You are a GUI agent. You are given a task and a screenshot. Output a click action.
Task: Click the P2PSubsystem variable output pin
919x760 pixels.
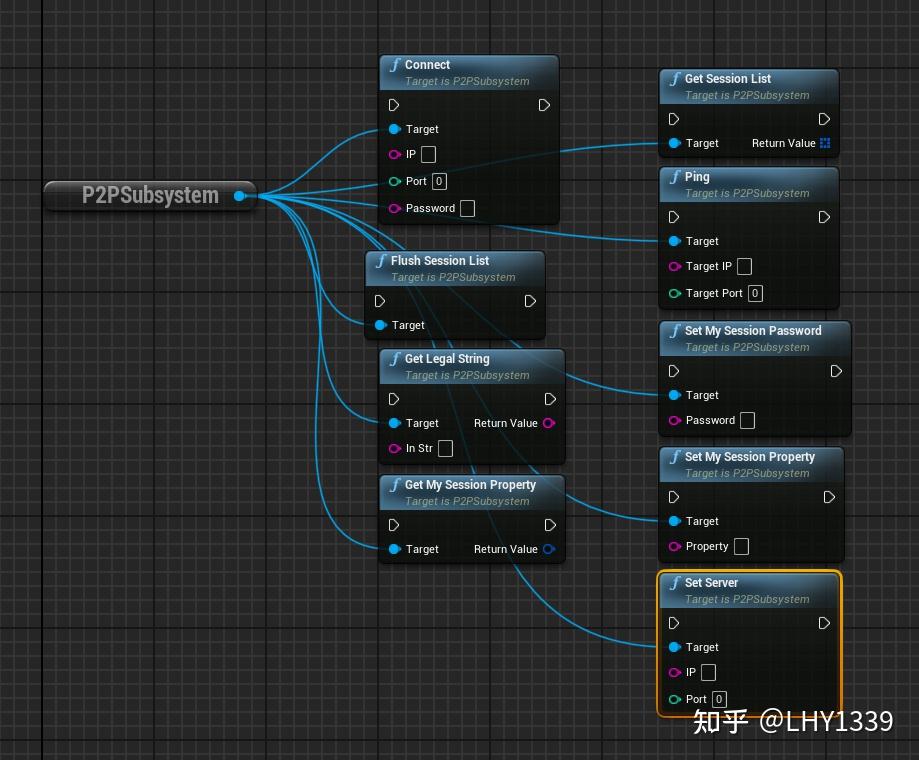point(238,195)
